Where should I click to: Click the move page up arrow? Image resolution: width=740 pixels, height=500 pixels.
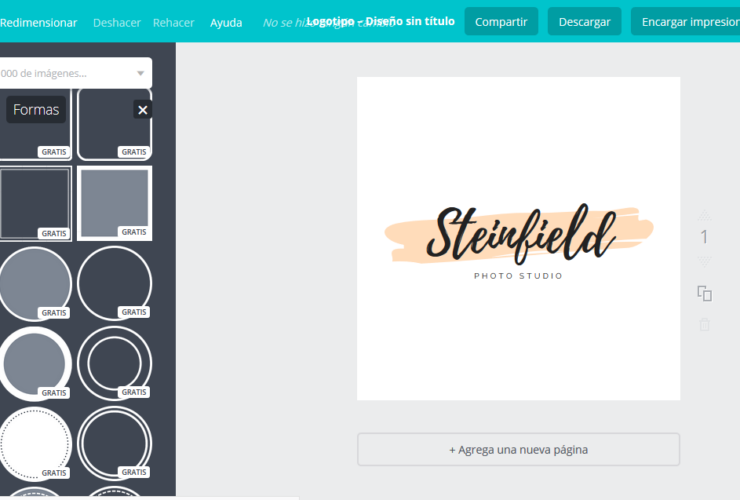click(x=704, y=215)
